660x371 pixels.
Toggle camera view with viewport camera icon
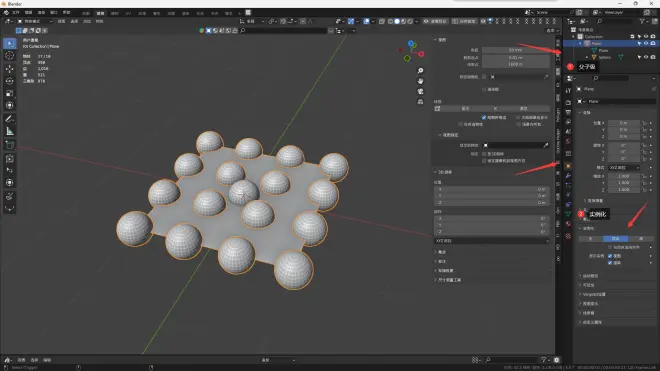[x=420, y=91]
